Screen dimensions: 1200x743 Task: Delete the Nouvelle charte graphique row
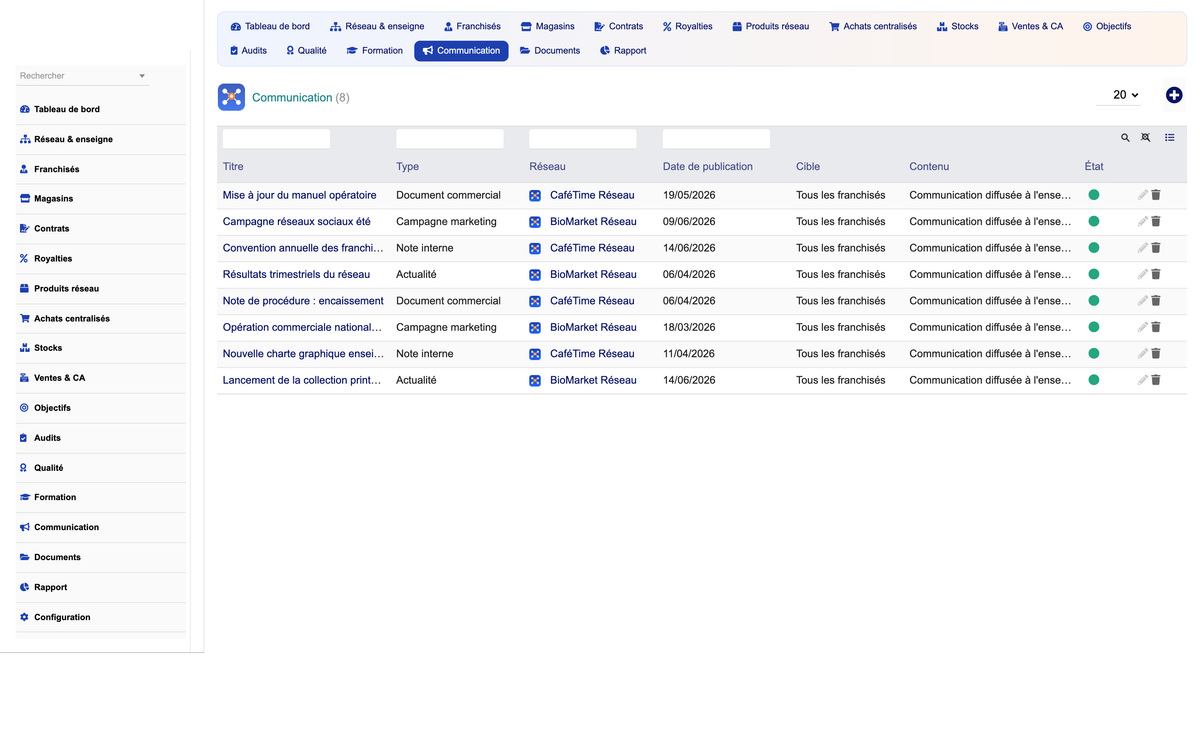point(1156,354)
